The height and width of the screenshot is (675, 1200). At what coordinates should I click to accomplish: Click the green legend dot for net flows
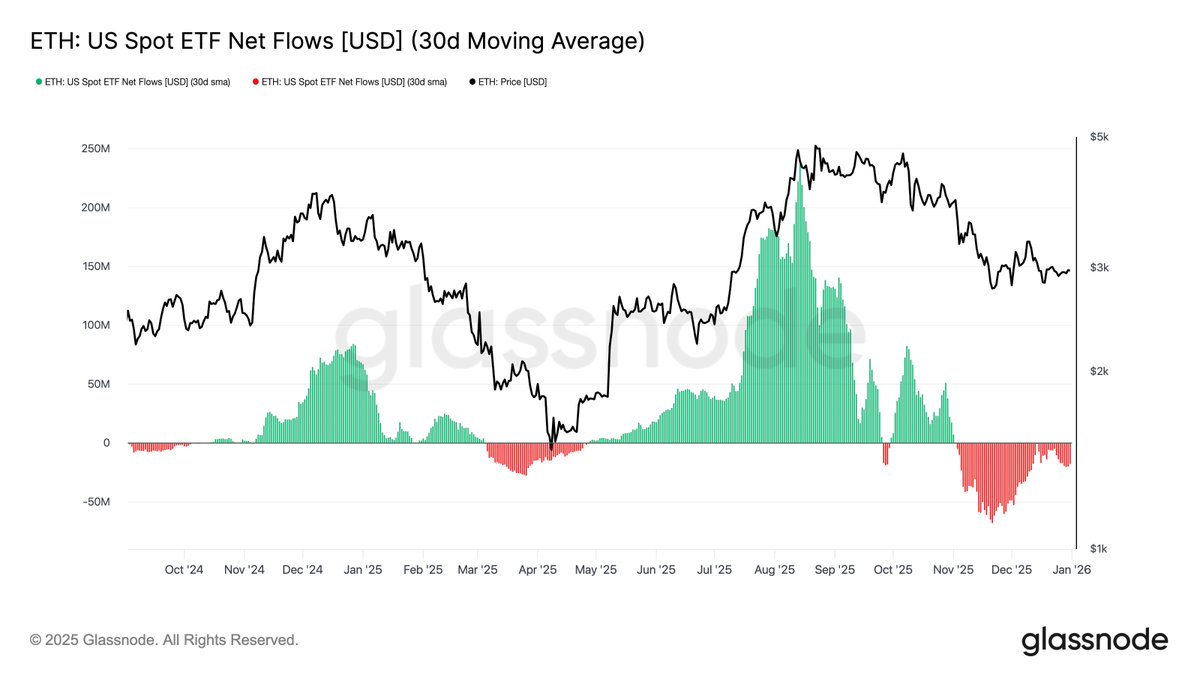tap(39, 82)
